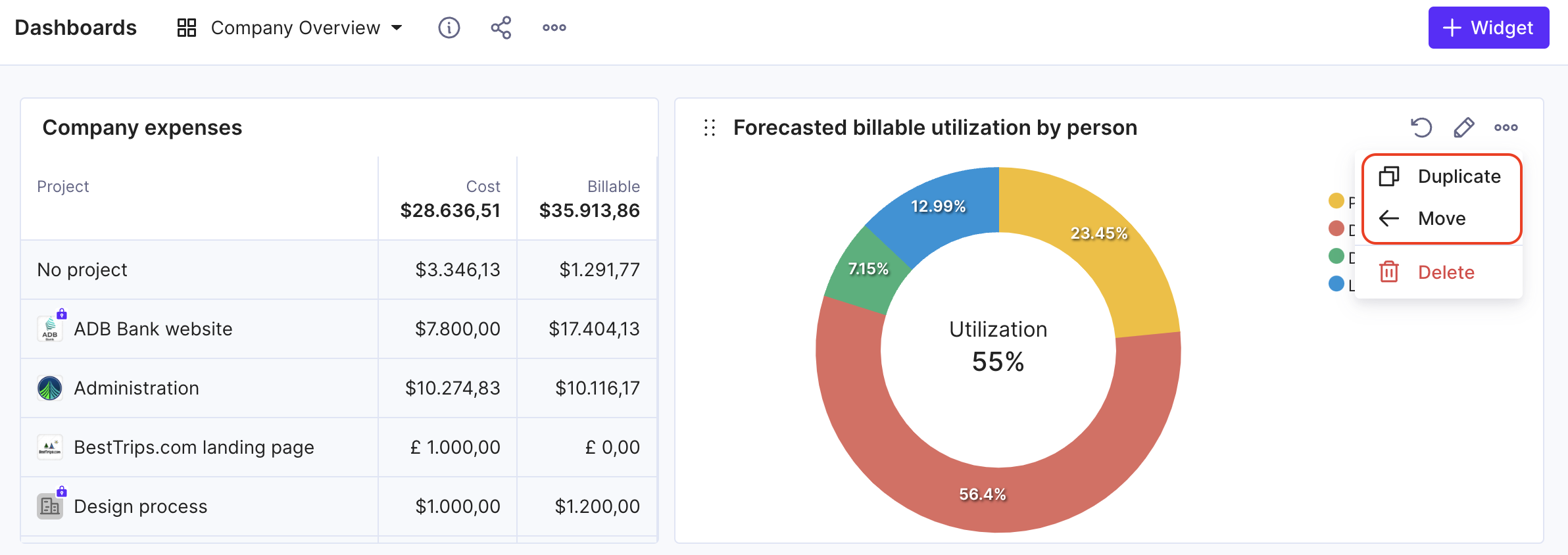
Task: Click the blue 12.99% donut segment
Action: pos(938,206)
